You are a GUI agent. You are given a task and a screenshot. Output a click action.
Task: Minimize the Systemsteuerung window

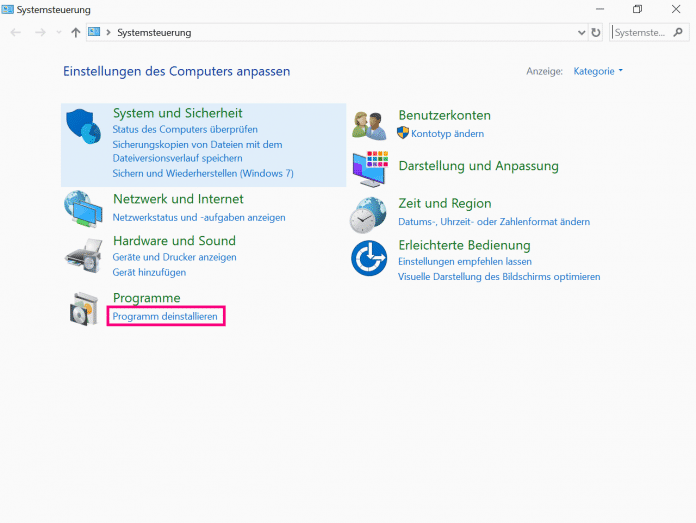click(600, 9)
